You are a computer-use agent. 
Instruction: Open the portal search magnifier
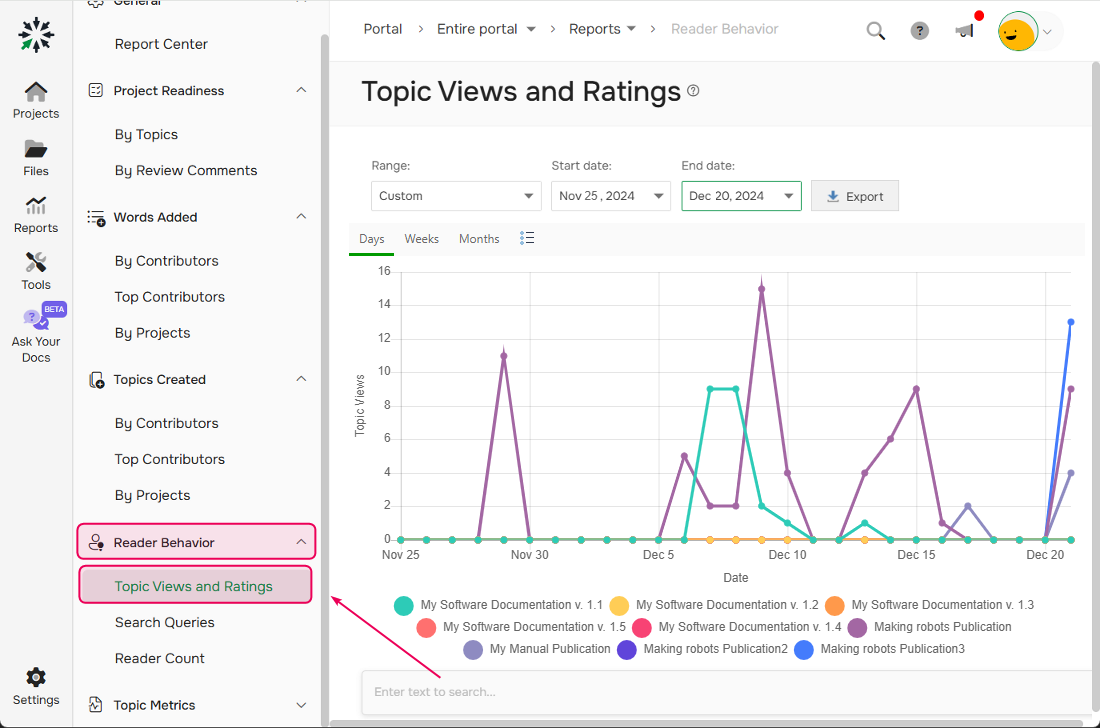pyautogui.click(x=875, y=31)
